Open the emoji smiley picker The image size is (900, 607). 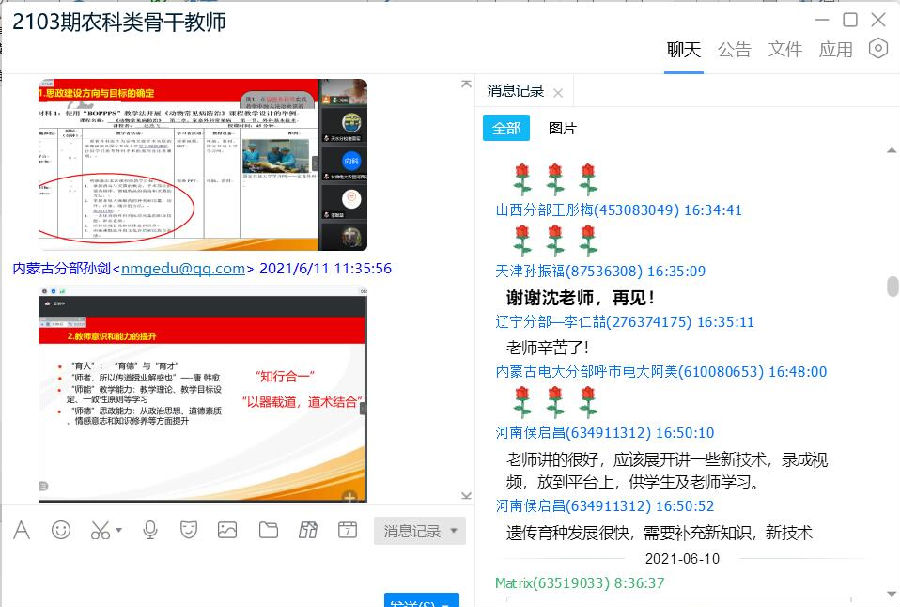61,530
